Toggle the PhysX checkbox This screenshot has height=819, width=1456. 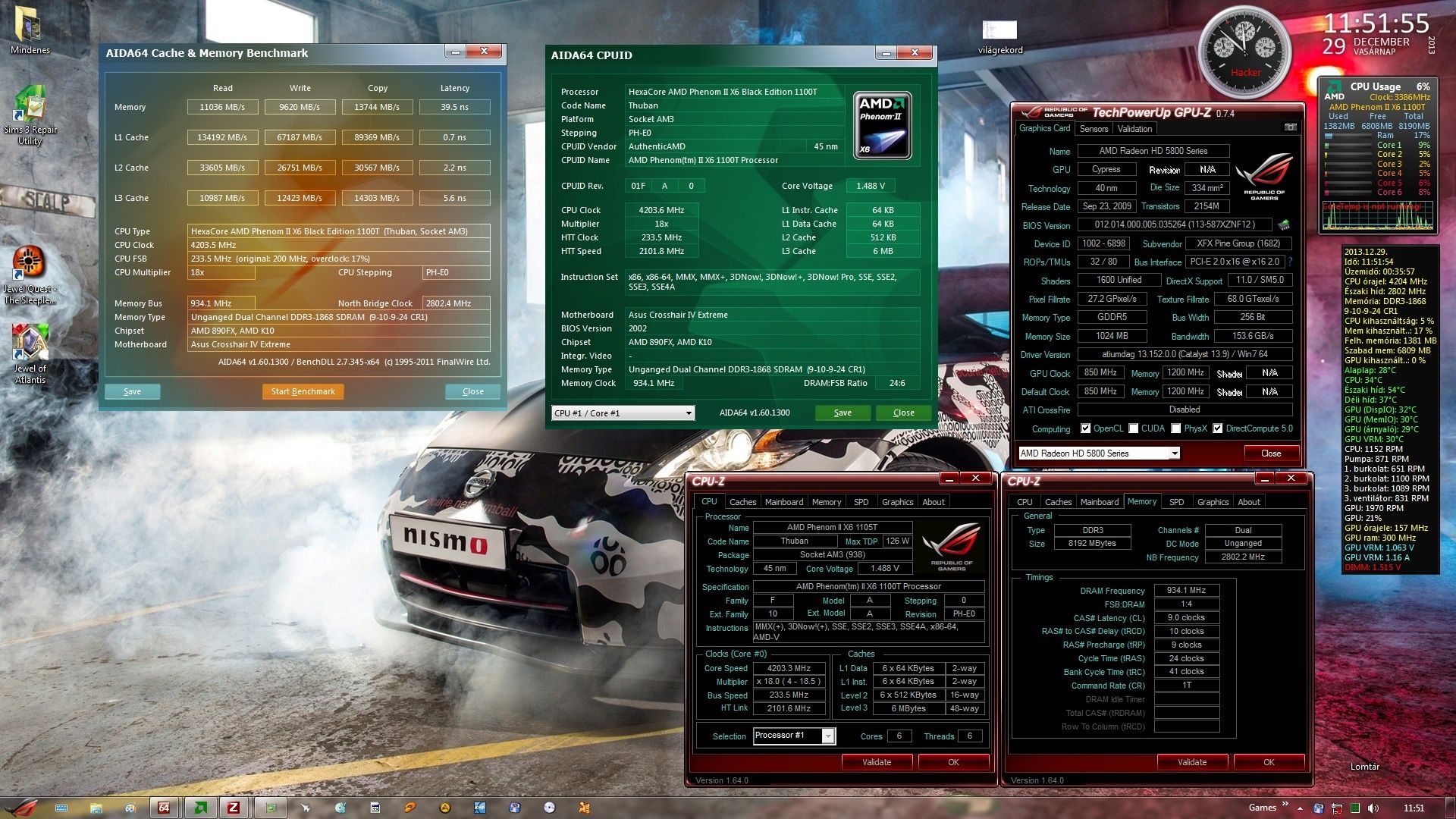point(1175,429)
